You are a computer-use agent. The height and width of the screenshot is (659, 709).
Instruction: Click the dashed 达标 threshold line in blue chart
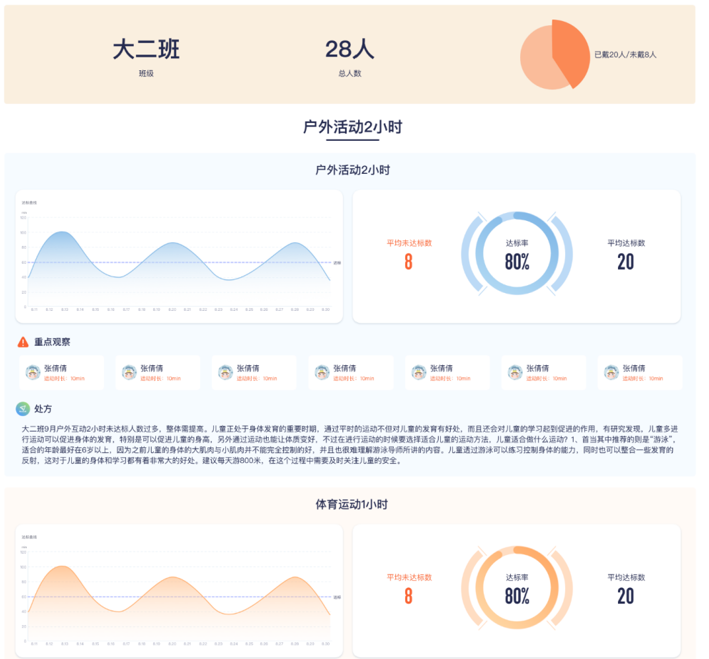180,262
